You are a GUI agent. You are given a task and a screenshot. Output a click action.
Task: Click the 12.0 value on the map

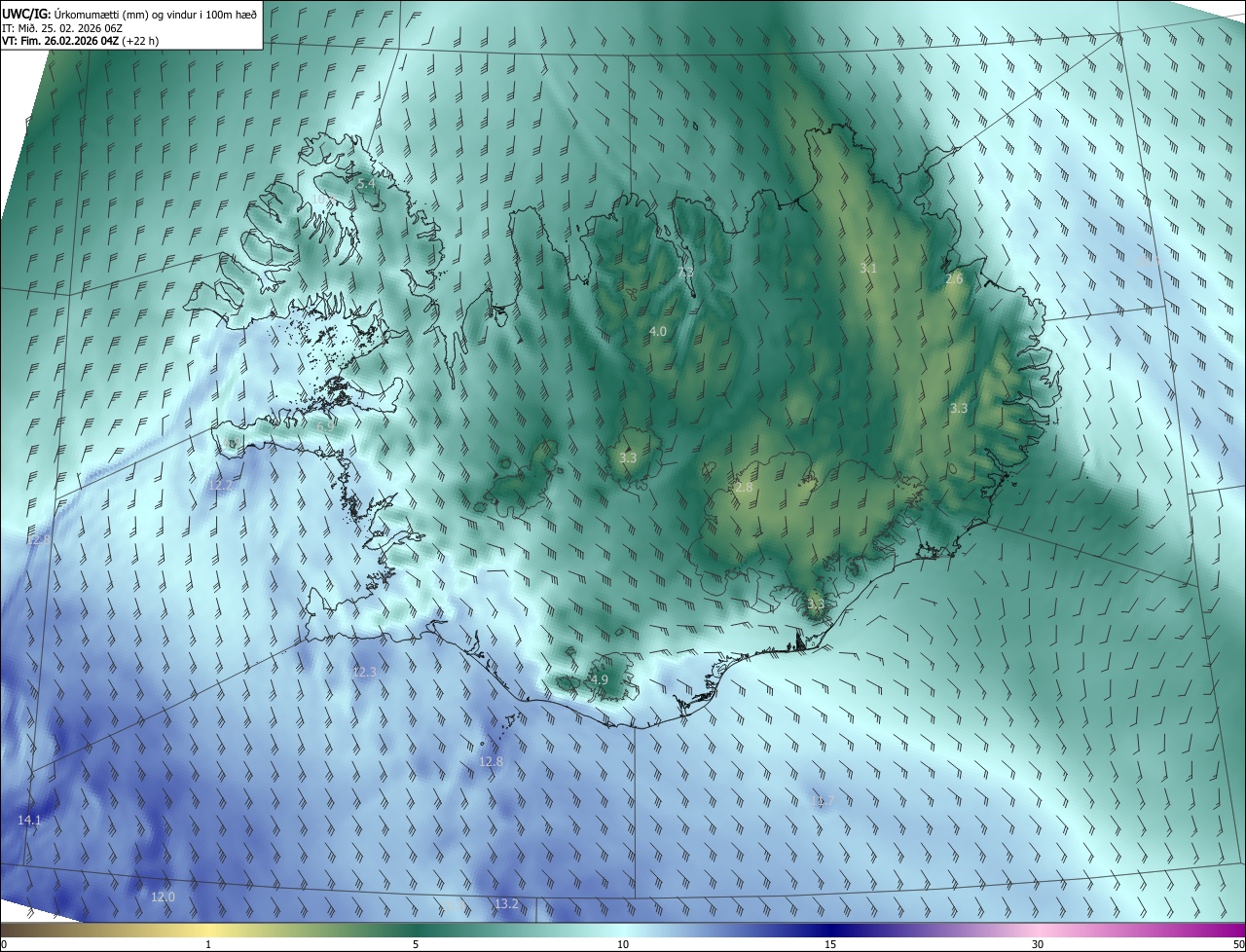[x=164, y=897]
